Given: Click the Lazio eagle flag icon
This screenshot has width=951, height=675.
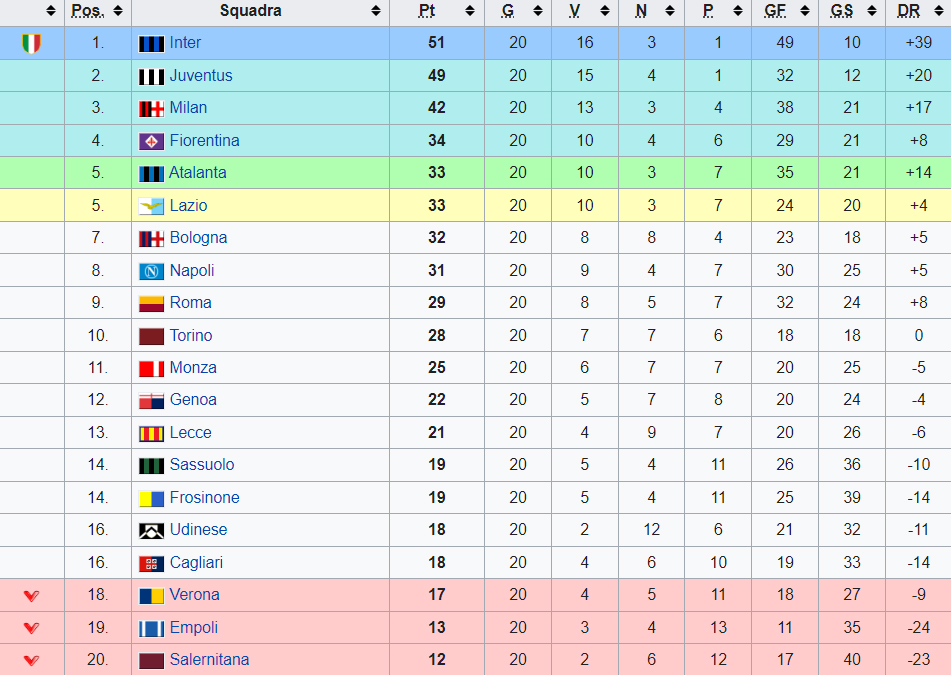Looking at the screenshot, I should coord(151,206).
